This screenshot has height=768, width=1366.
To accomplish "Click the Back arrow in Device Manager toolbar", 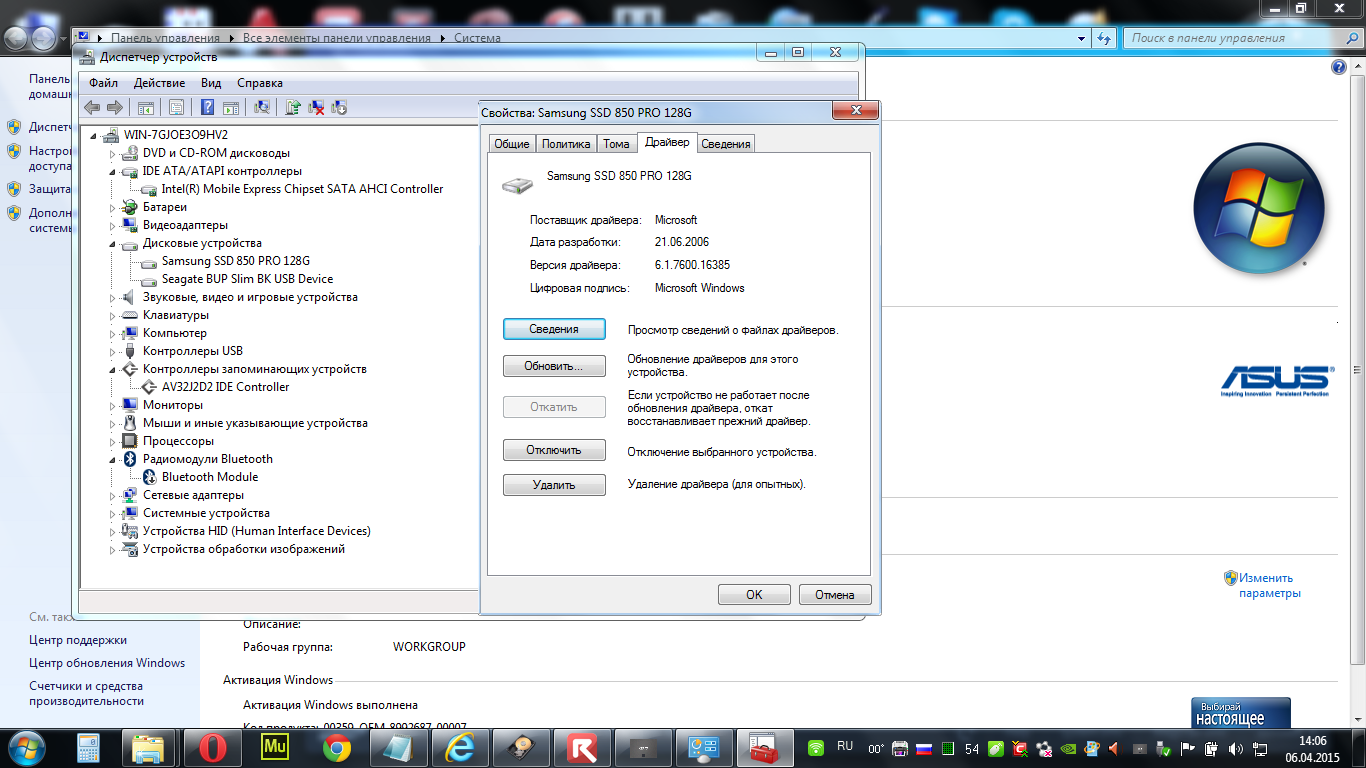I will [92, 107].
